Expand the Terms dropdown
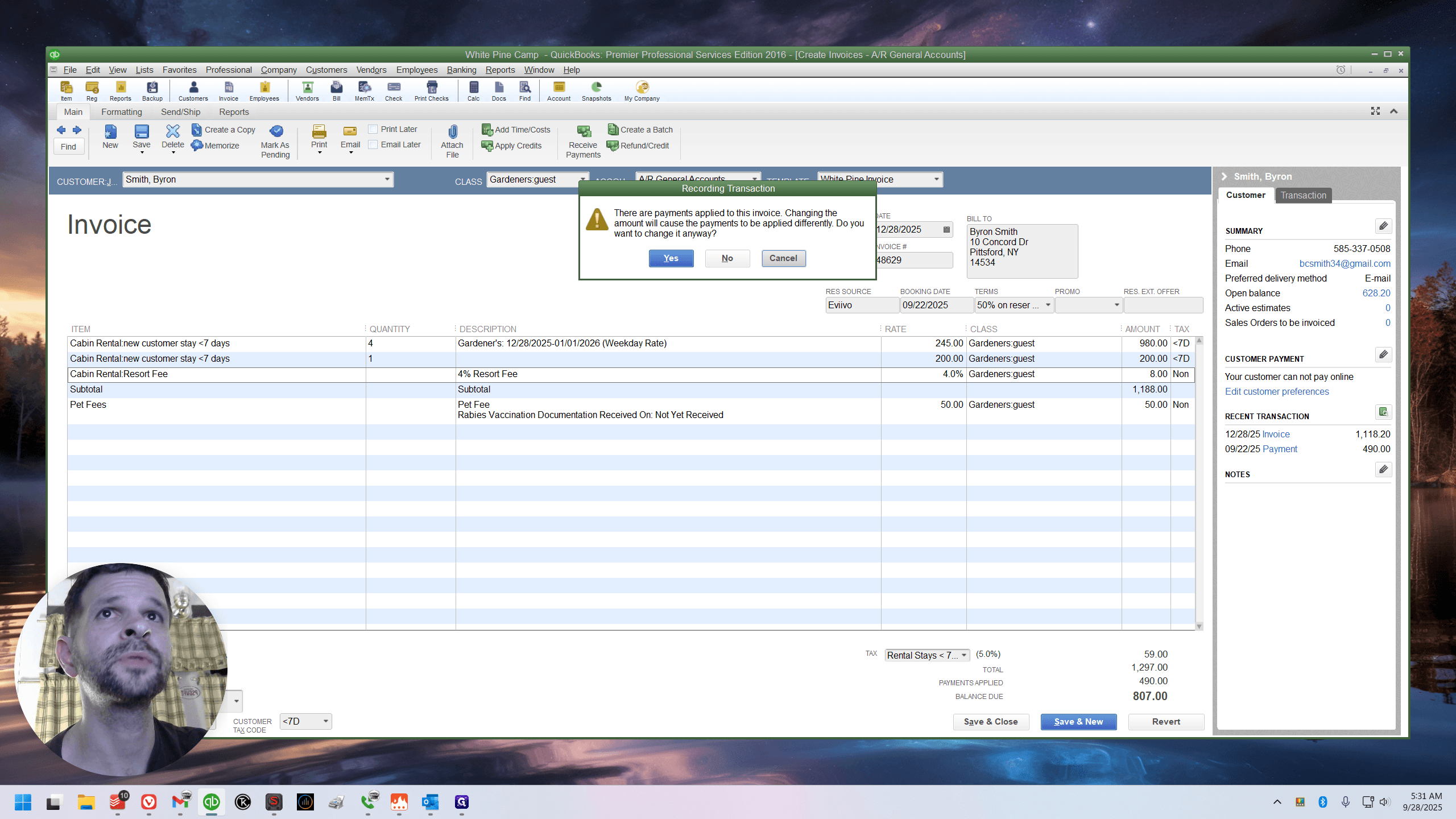1456x819 pixels. tap(1048, 305)
